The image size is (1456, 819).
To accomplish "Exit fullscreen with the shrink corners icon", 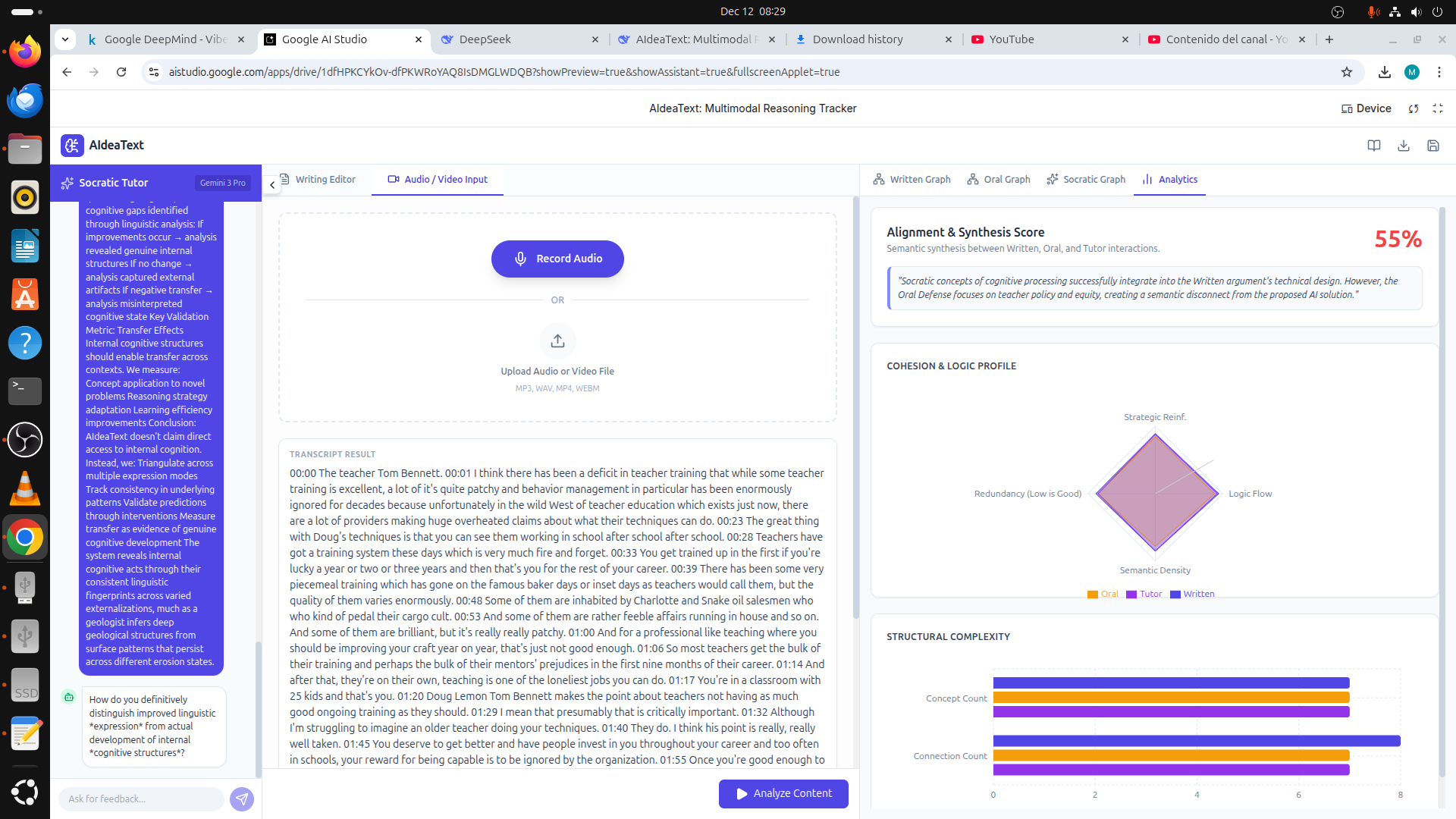I will click(1438, 108).
